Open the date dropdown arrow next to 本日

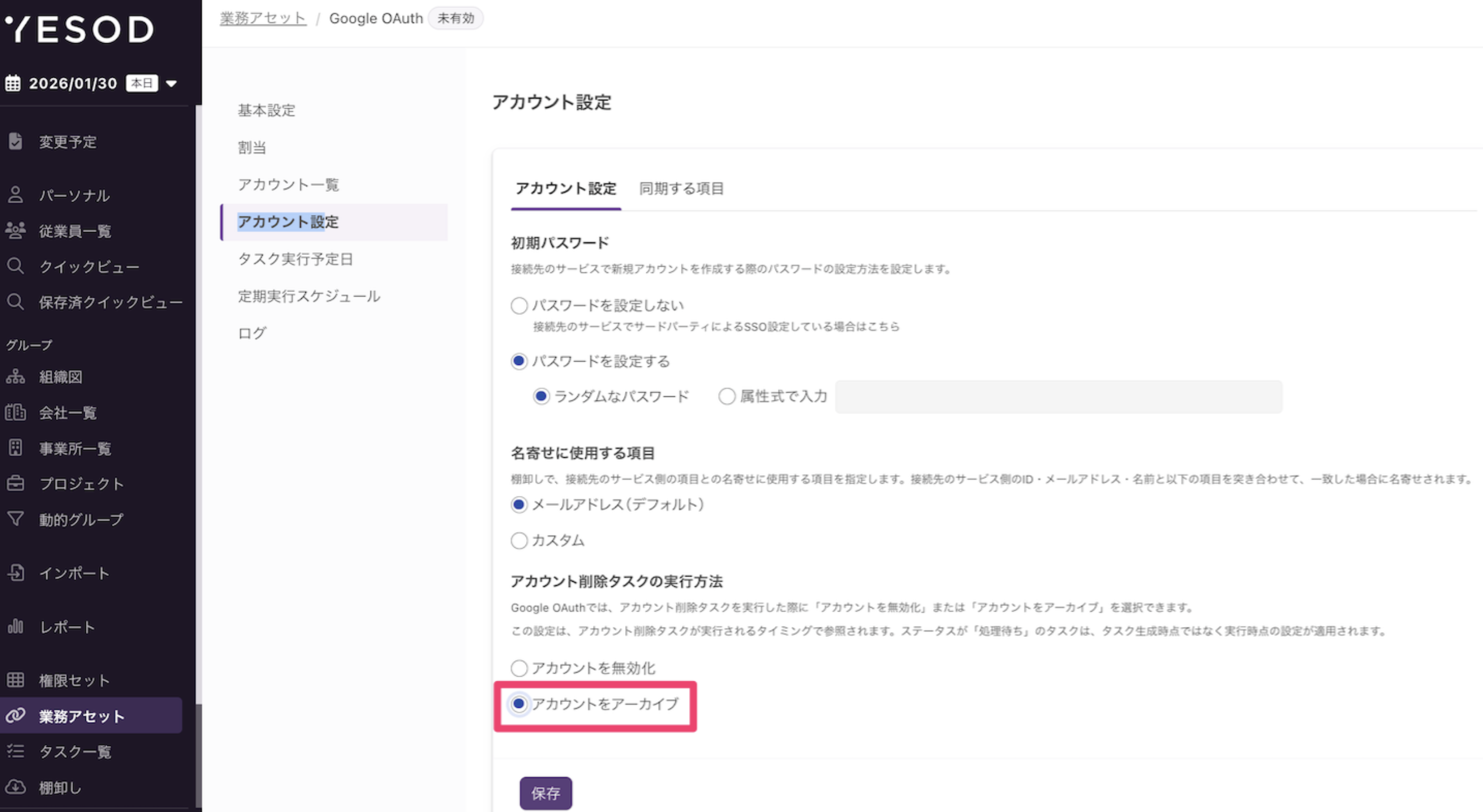tap(171, 84)
